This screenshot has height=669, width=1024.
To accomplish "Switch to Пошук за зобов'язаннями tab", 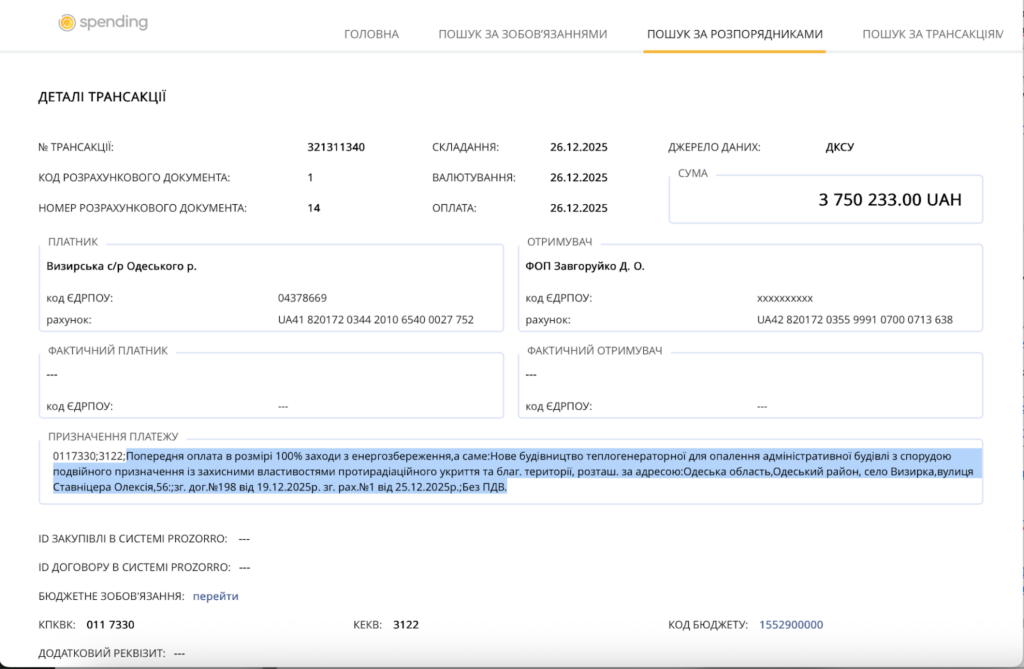I will click(522, 34).
